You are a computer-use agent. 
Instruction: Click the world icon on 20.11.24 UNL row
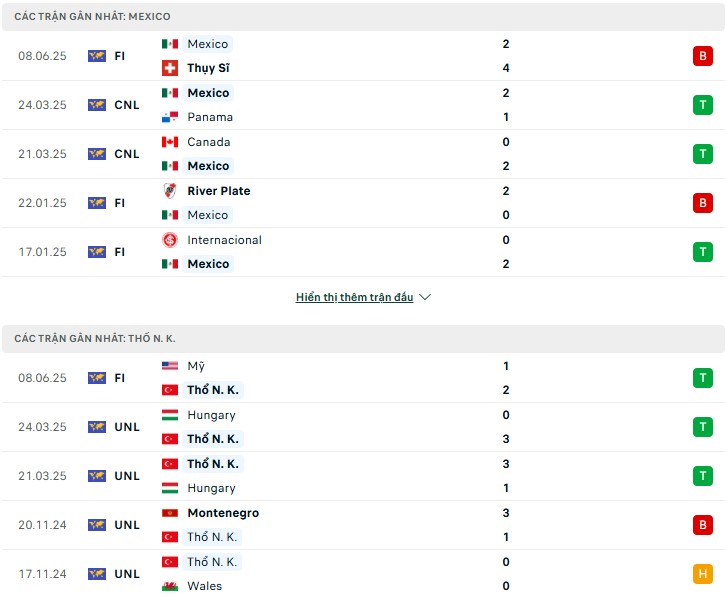tap(97, 525)
